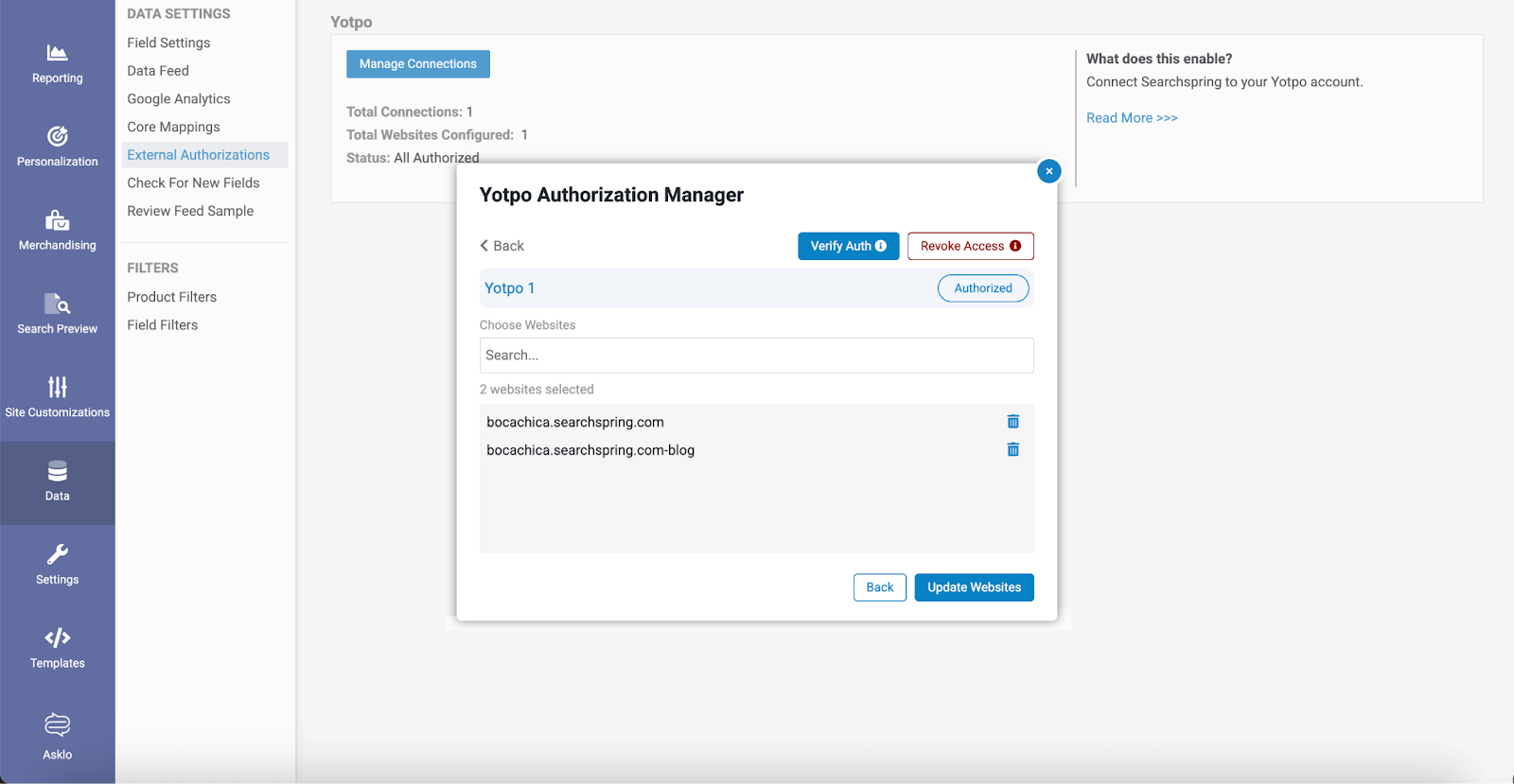Viewport: 1514px width, 784px height.
Task: Select the Data database icon
Action: [57, 471]
